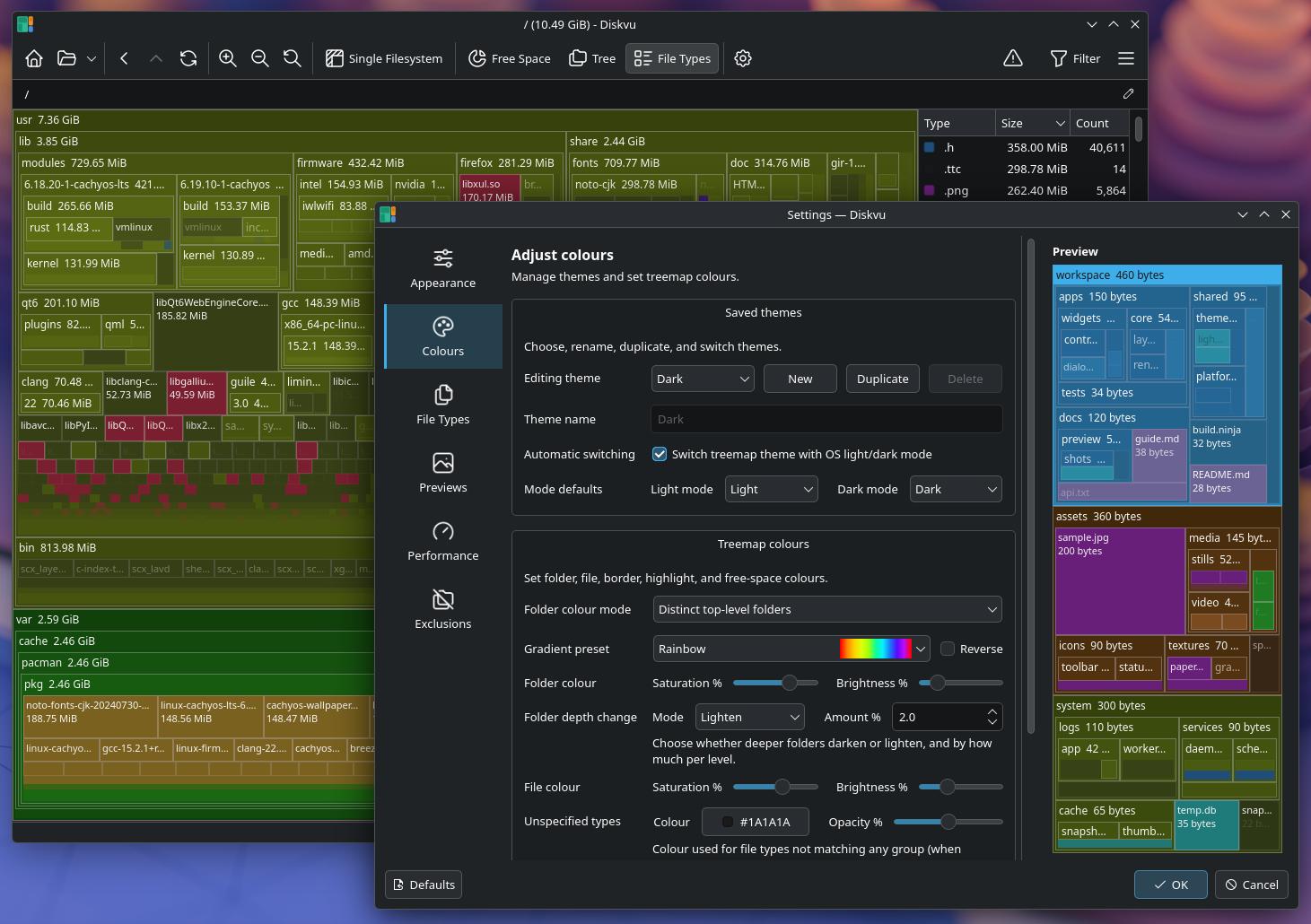The image size is (1311, 924).
Task: Open the File Types settings page
Action: pos(443,405)
